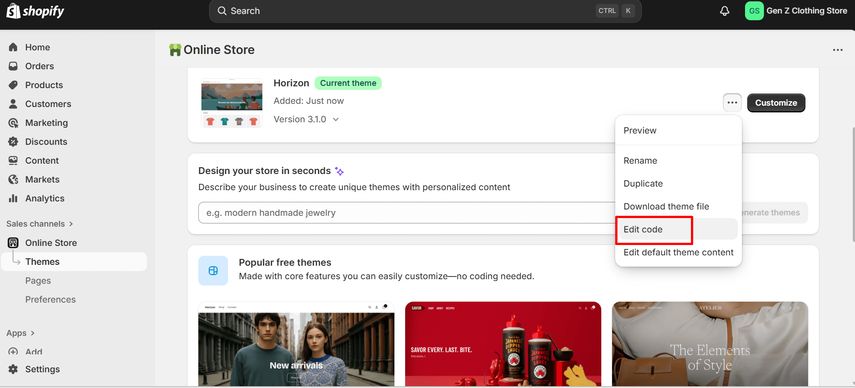
Task: Open Preferences under Online Store
Action: 50,300
